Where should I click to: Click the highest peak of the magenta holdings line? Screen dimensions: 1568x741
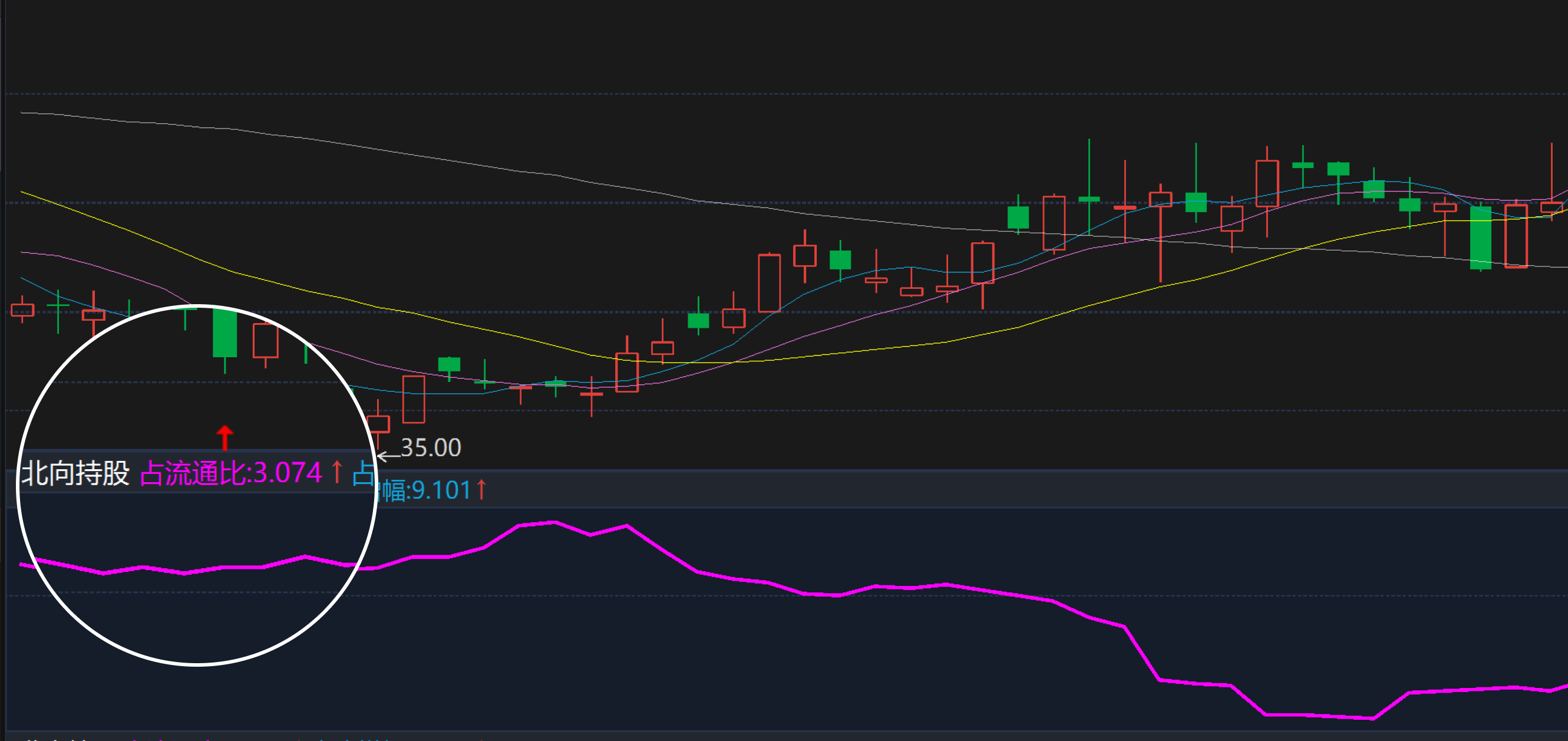[554, 522]
